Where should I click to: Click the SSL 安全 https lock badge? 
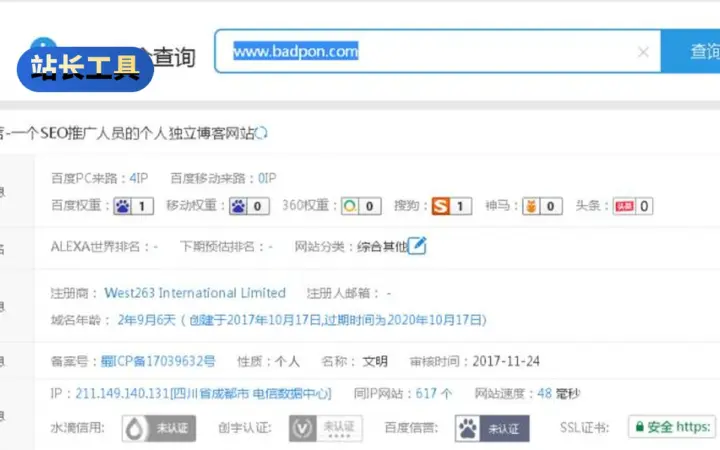(x=672, y=427)
